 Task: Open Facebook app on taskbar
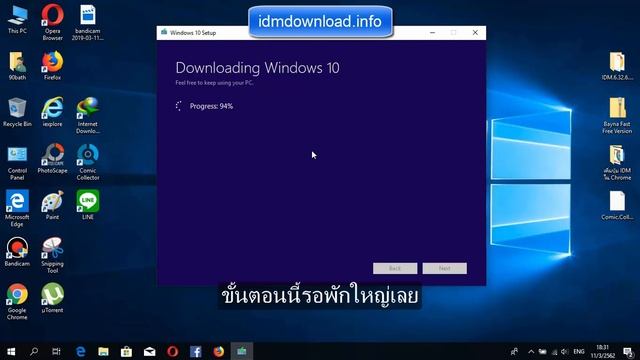196,351
